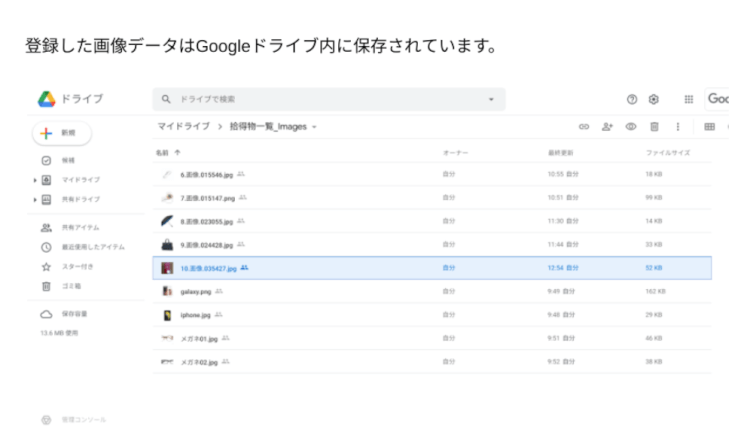This screenshot has height=438, width=750.
Task: Open 最近使用したアイテム (Recent)
Action: click(x=92, y=247)
